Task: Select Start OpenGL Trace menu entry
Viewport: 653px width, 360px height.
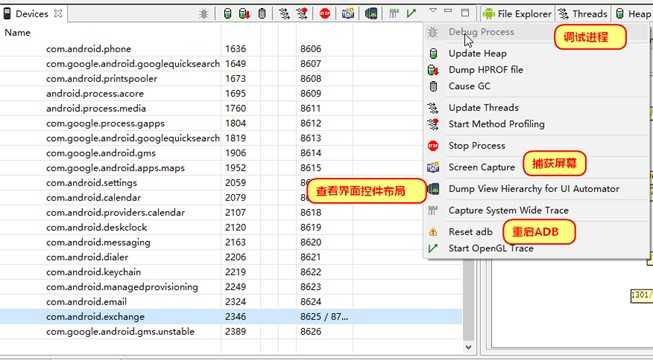Action: pyautogui.click(x=491, y=248)
